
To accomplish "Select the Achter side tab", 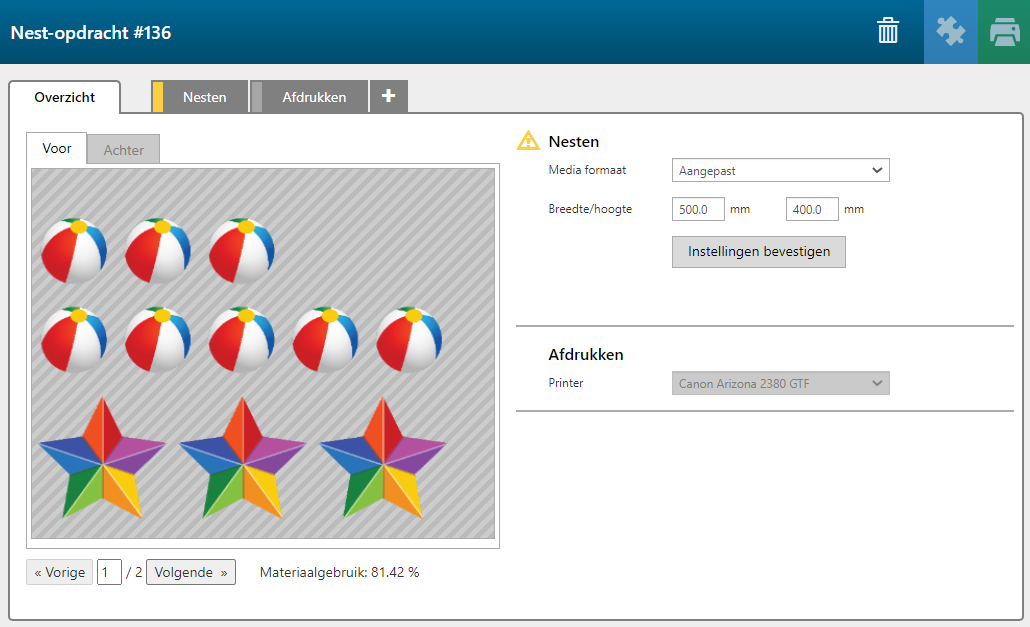I will click(x=124, y=150).
